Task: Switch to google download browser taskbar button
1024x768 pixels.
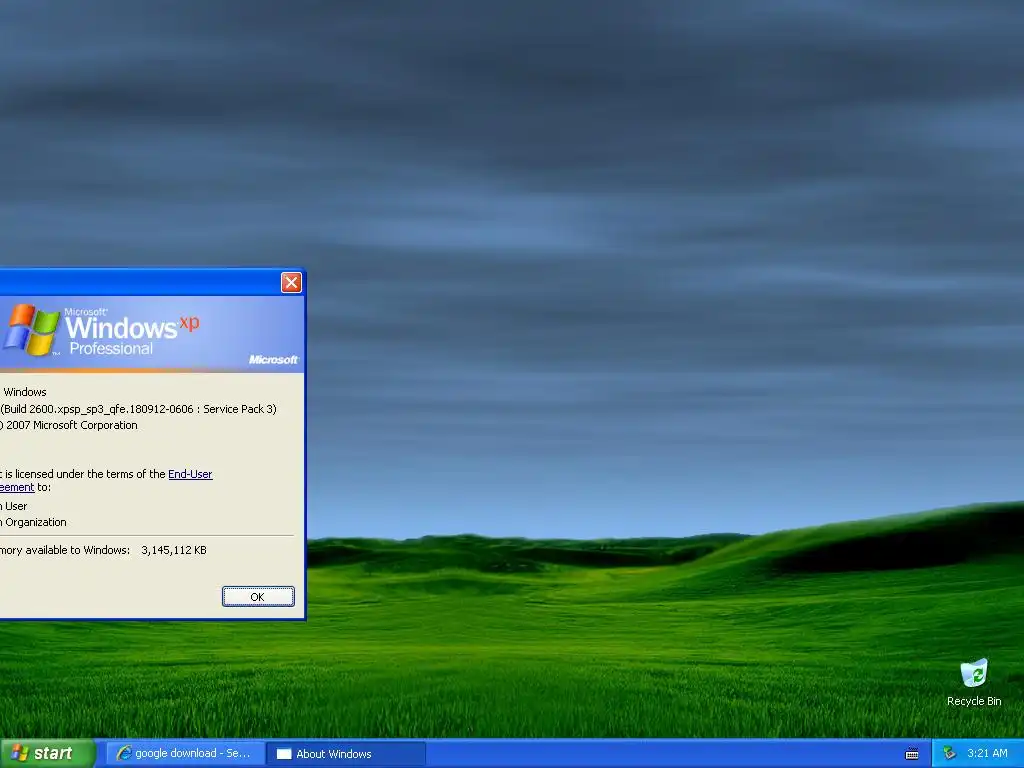Action: (x=185, y=753)
